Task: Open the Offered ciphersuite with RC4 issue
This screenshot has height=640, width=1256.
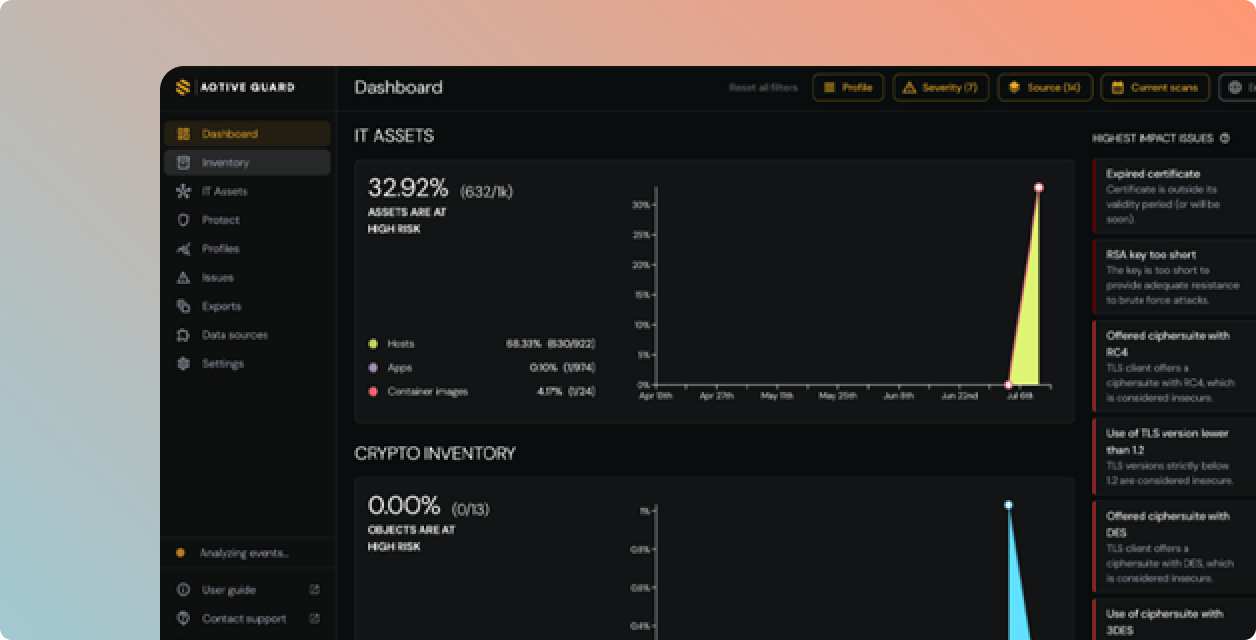Action: [x=1175, y=366]
